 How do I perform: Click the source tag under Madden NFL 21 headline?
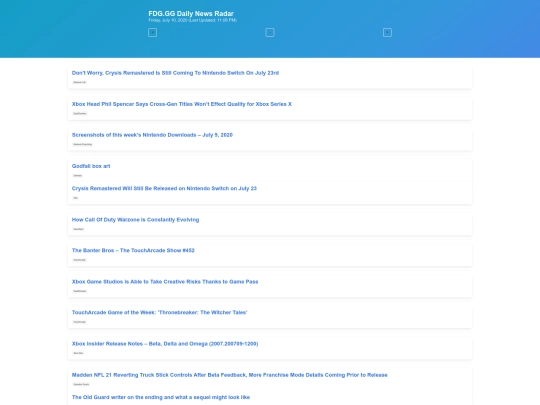(x=81, y=384)
